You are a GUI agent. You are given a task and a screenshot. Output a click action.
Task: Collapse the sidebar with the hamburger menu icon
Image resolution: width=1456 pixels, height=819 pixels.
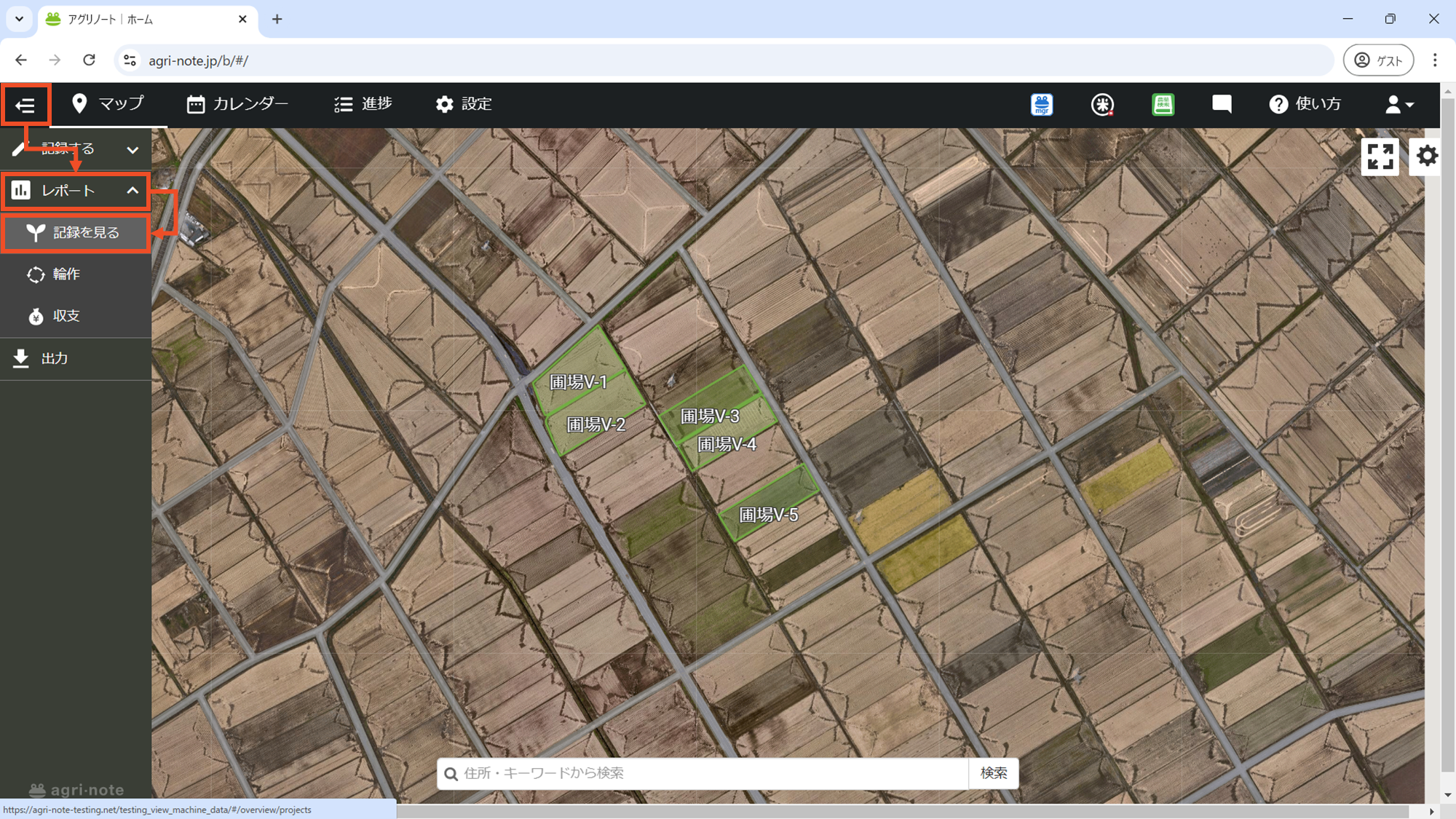(x=25, y=106)
